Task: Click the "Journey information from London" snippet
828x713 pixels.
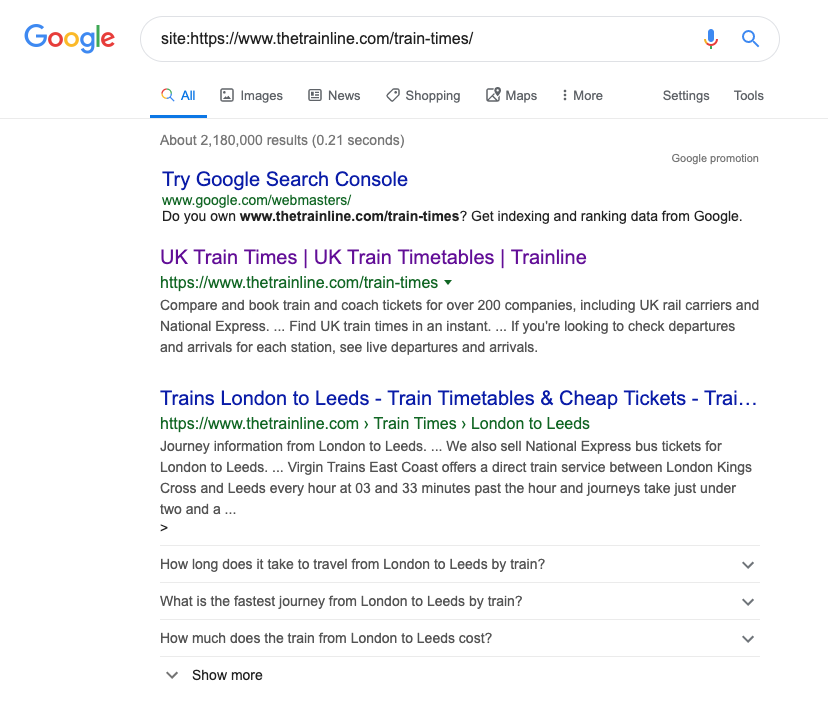Action: point(456,478)
